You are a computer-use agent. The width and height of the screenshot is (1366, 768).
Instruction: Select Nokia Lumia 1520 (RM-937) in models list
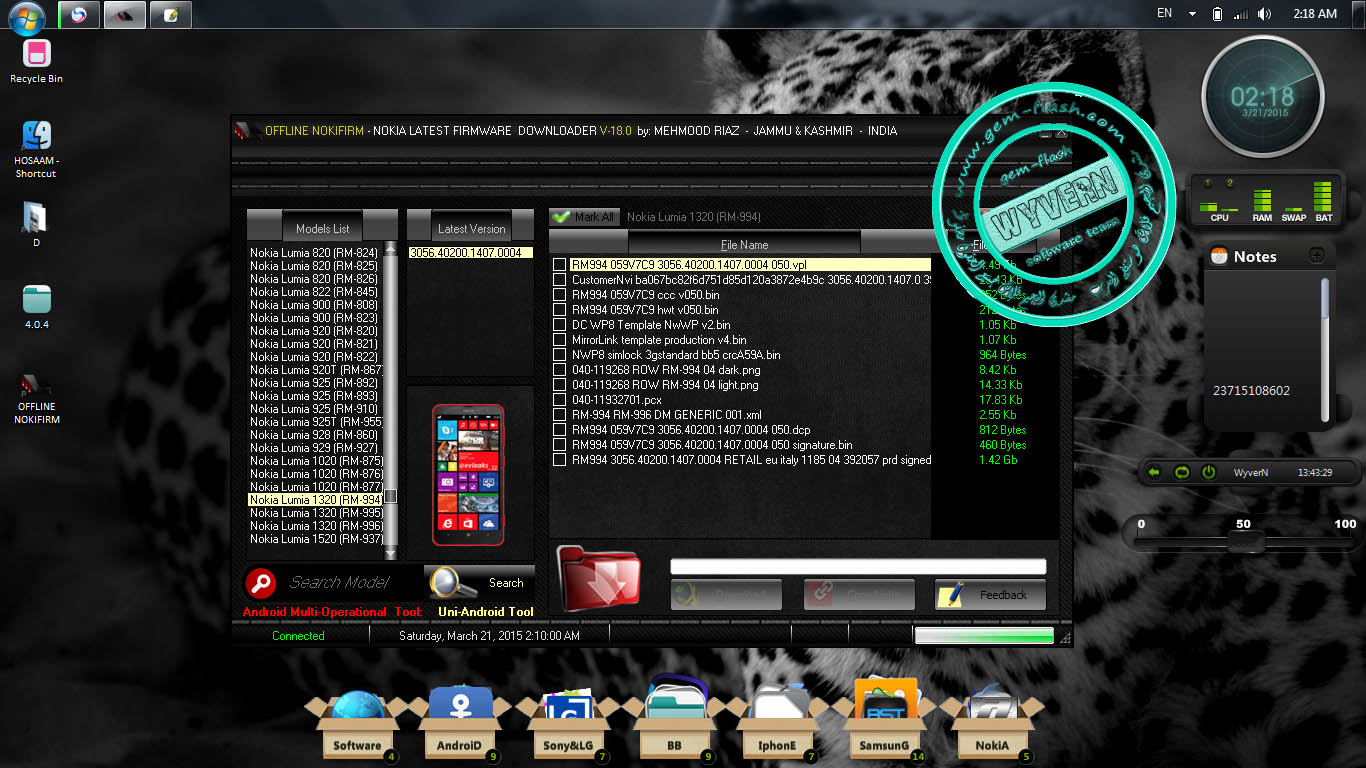(x=316, y=539)
